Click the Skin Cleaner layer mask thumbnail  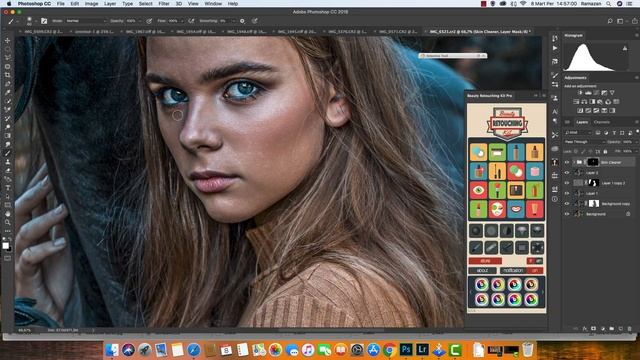click(x=593, y=162)
